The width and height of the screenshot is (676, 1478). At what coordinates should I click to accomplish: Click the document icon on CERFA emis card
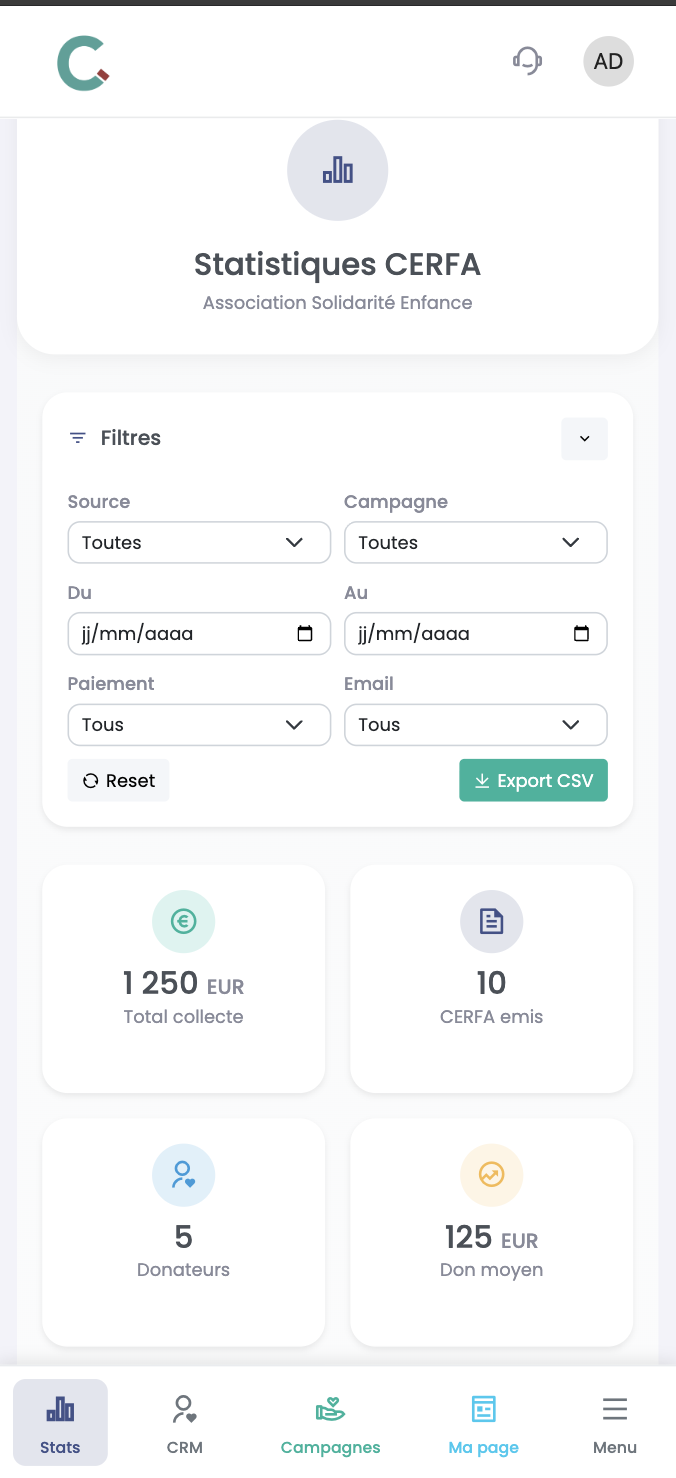pyautogui.click(x=491, y=921)
